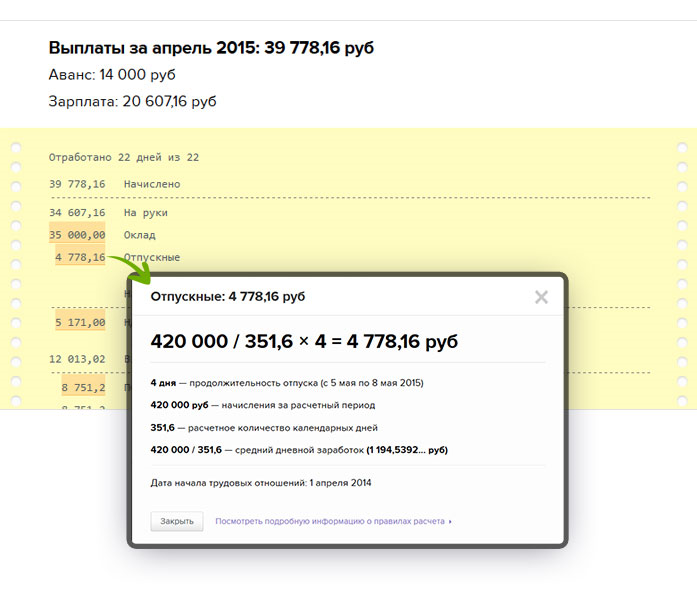Click the small arrow after the rules link

point(451,521)
